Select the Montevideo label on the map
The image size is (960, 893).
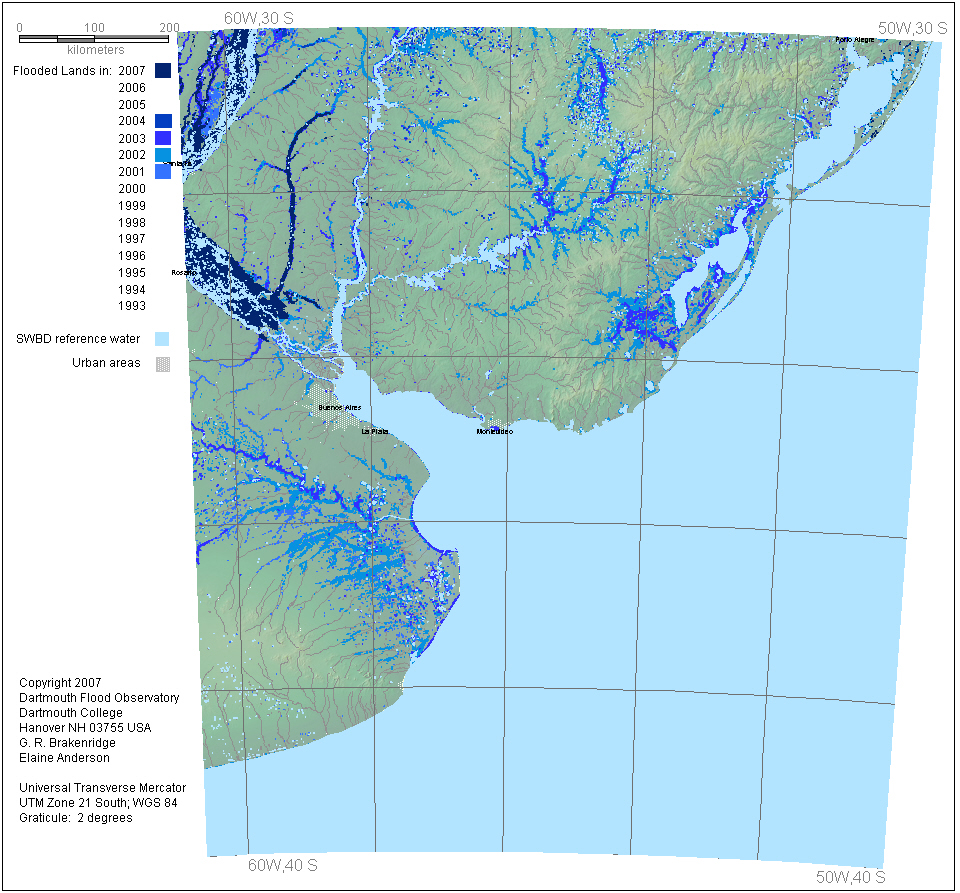(x=495, y=432)
